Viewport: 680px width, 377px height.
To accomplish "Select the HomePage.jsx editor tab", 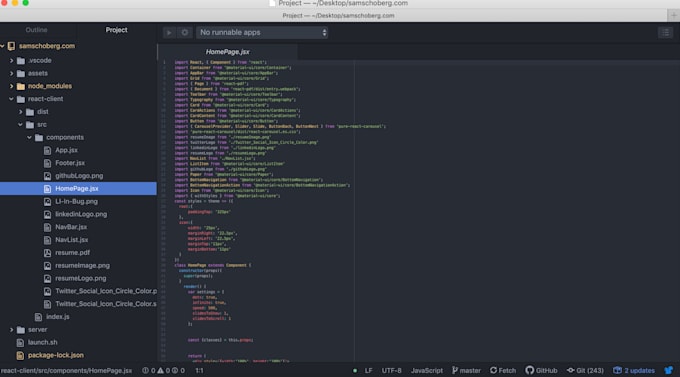I will pyautogui.click(x=227, y=52).
